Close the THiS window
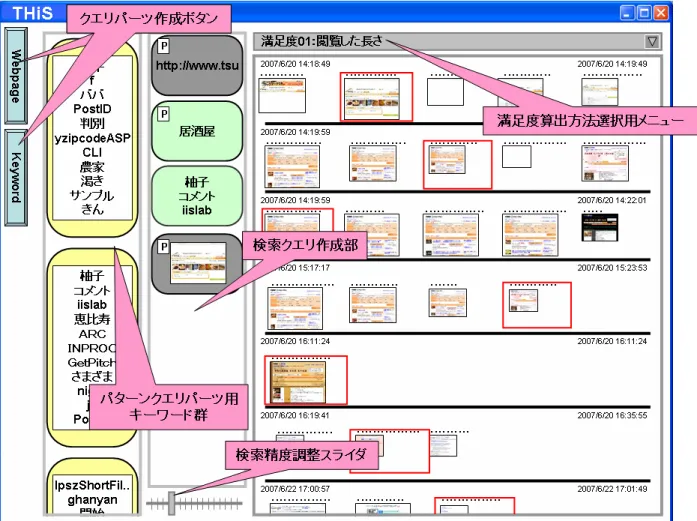 (661, 12)
